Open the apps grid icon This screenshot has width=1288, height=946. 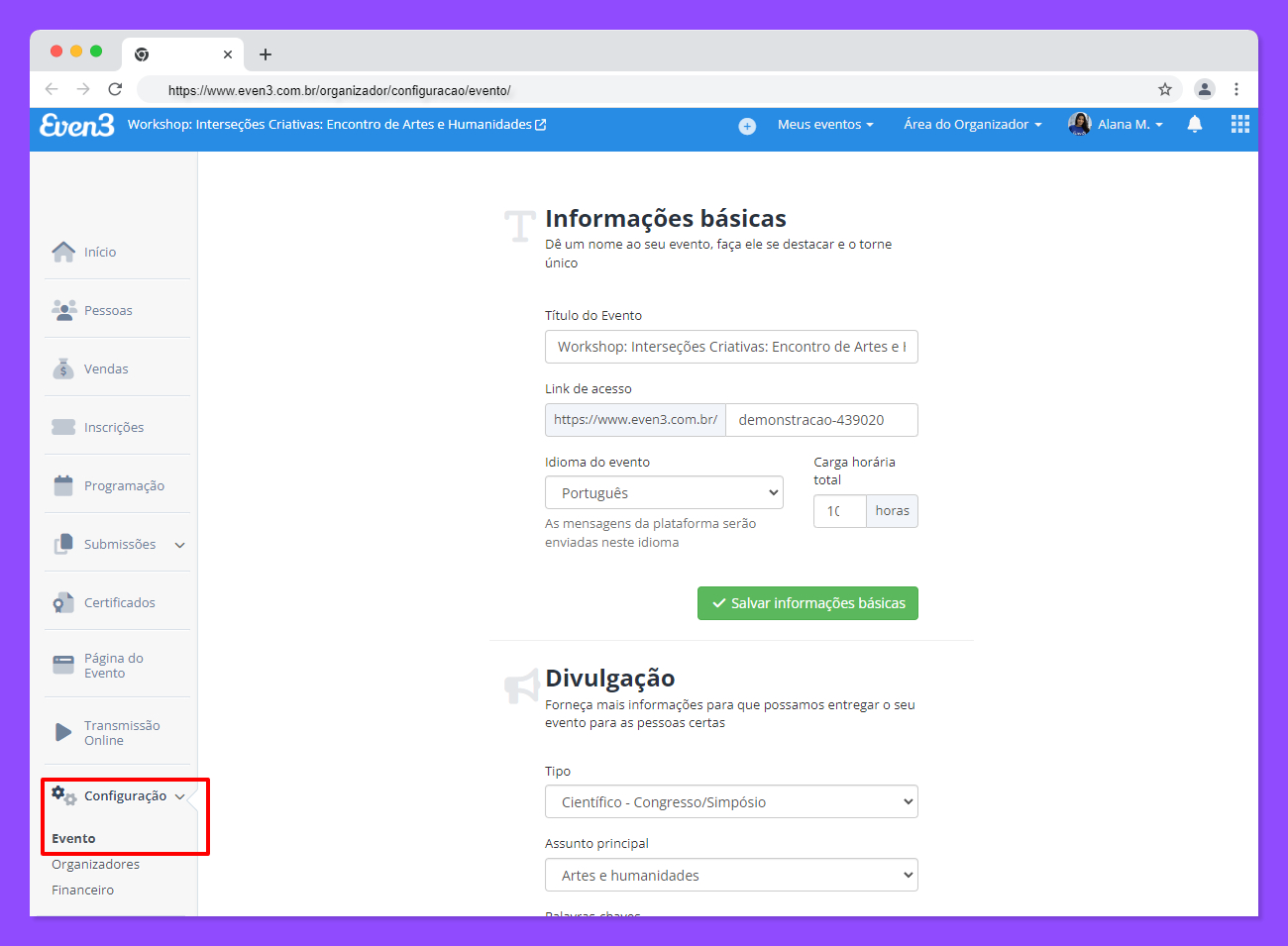(1240, 124)
